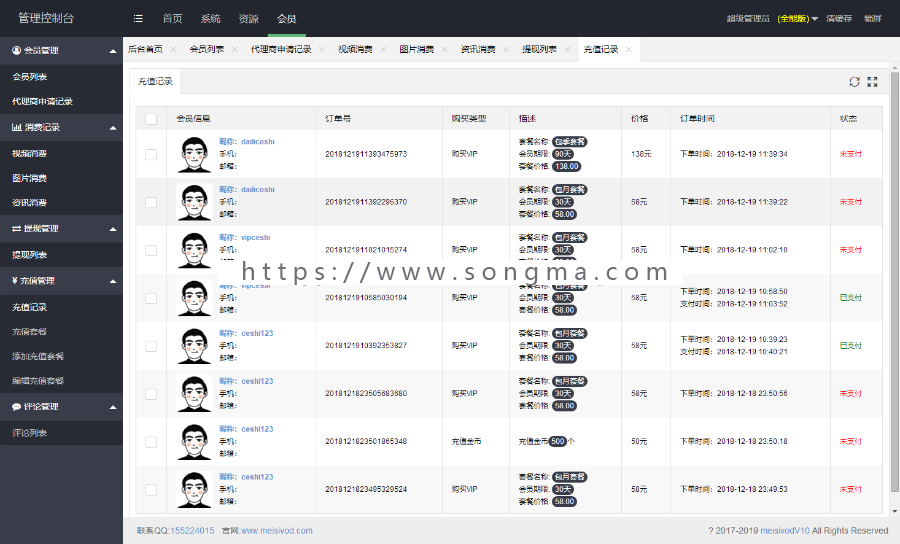Click the 消费记录 chart icon in sidebar
This screenshot has height=544, width=900.
point(17,127)
